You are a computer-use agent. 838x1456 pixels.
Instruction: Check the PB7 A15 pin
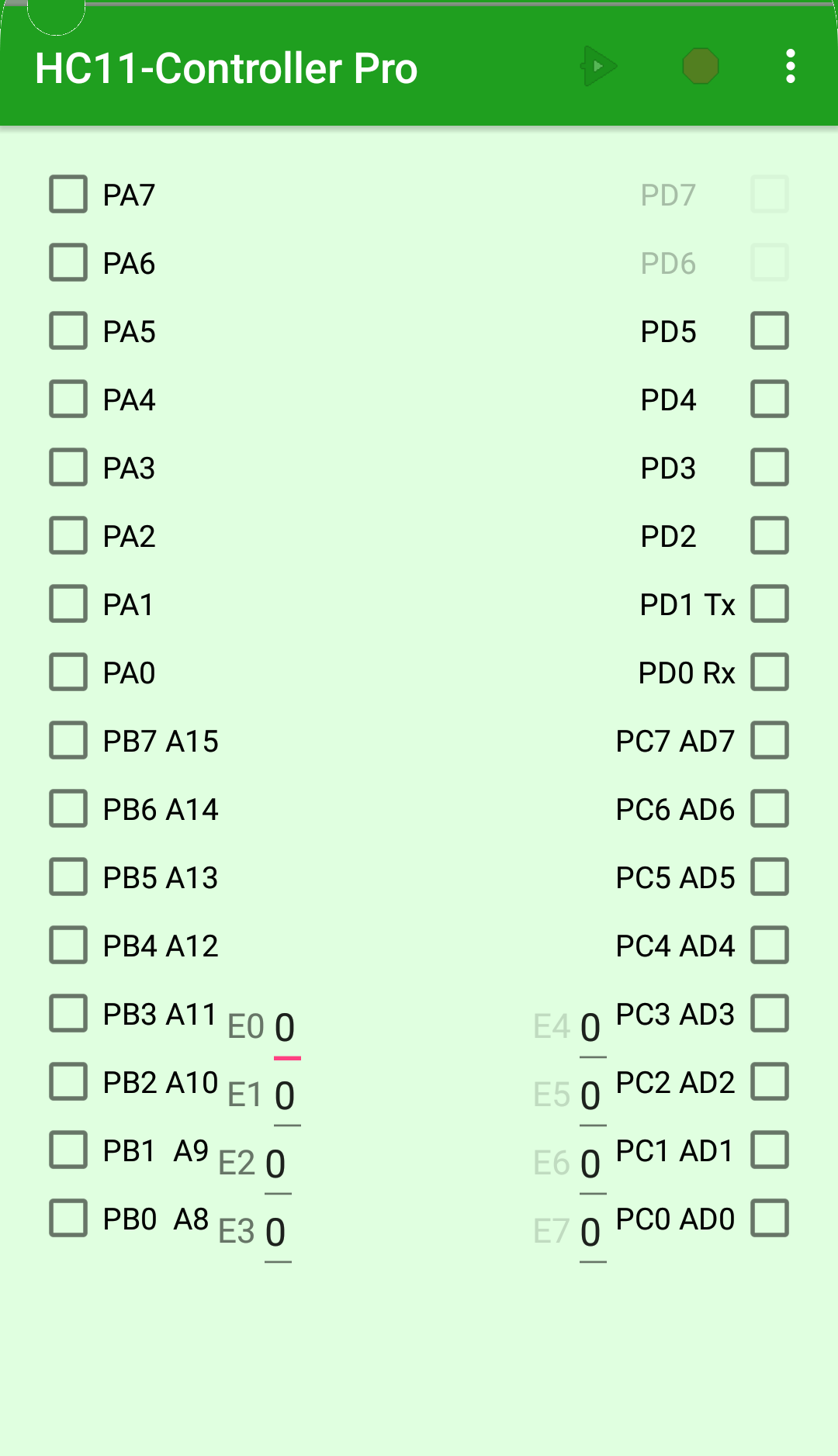point(68,740)
